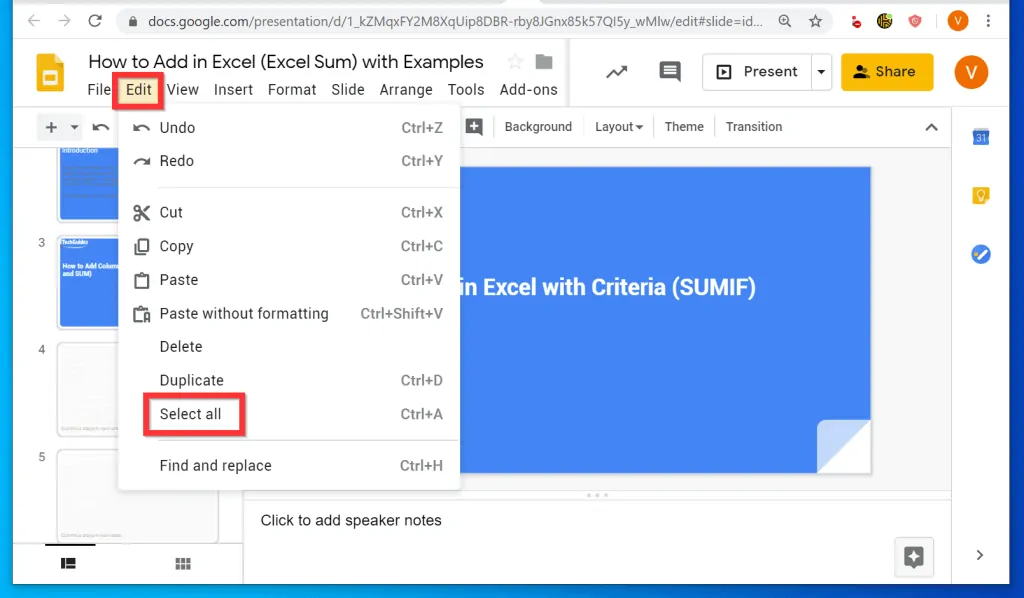1024x598 pixels.
Task: Star this presentation
Action: coord(515,62)
